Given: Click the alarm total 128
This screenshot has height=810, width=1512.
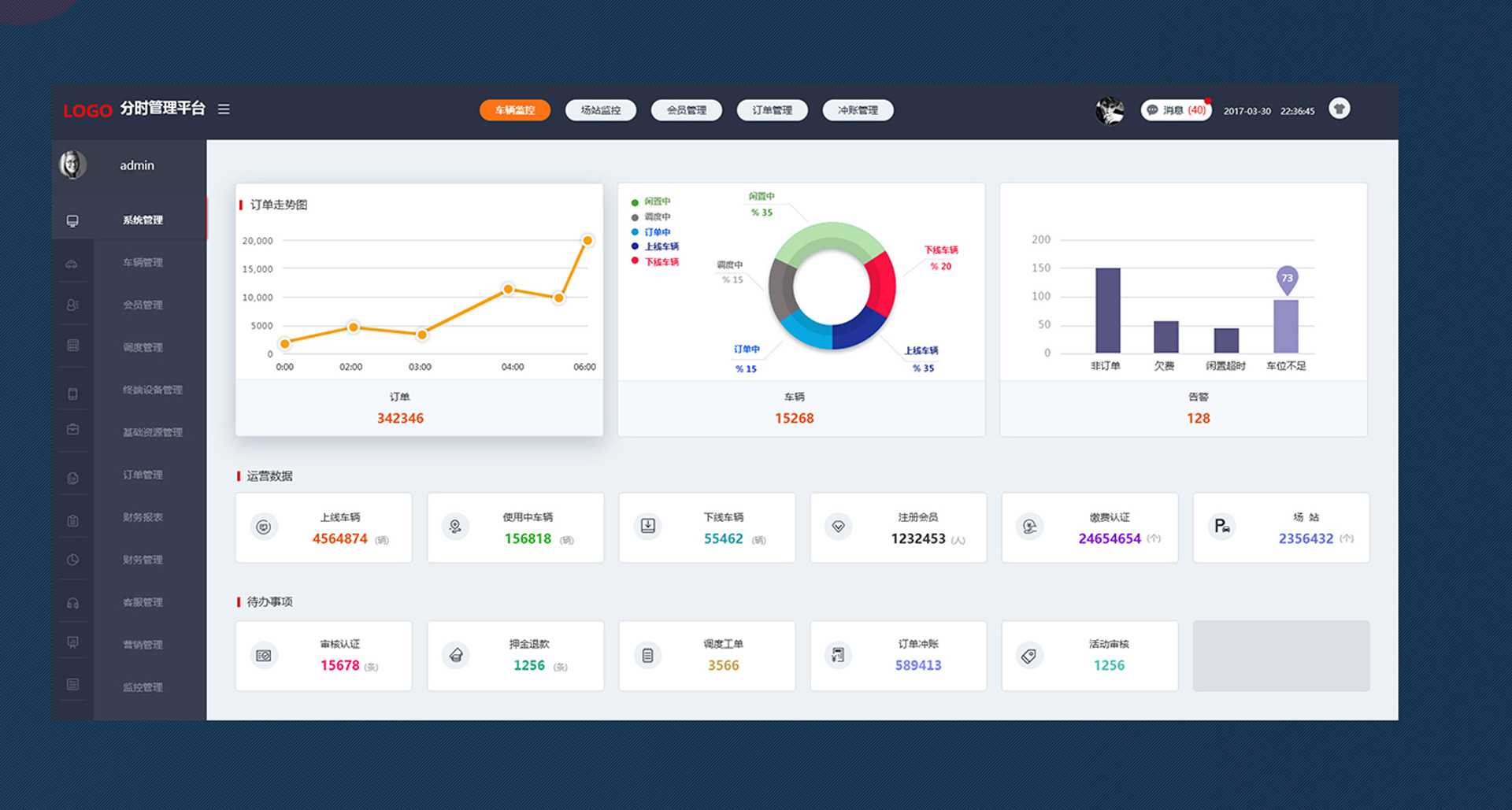Looking at the screenshot, I should tap(1198, 418).
